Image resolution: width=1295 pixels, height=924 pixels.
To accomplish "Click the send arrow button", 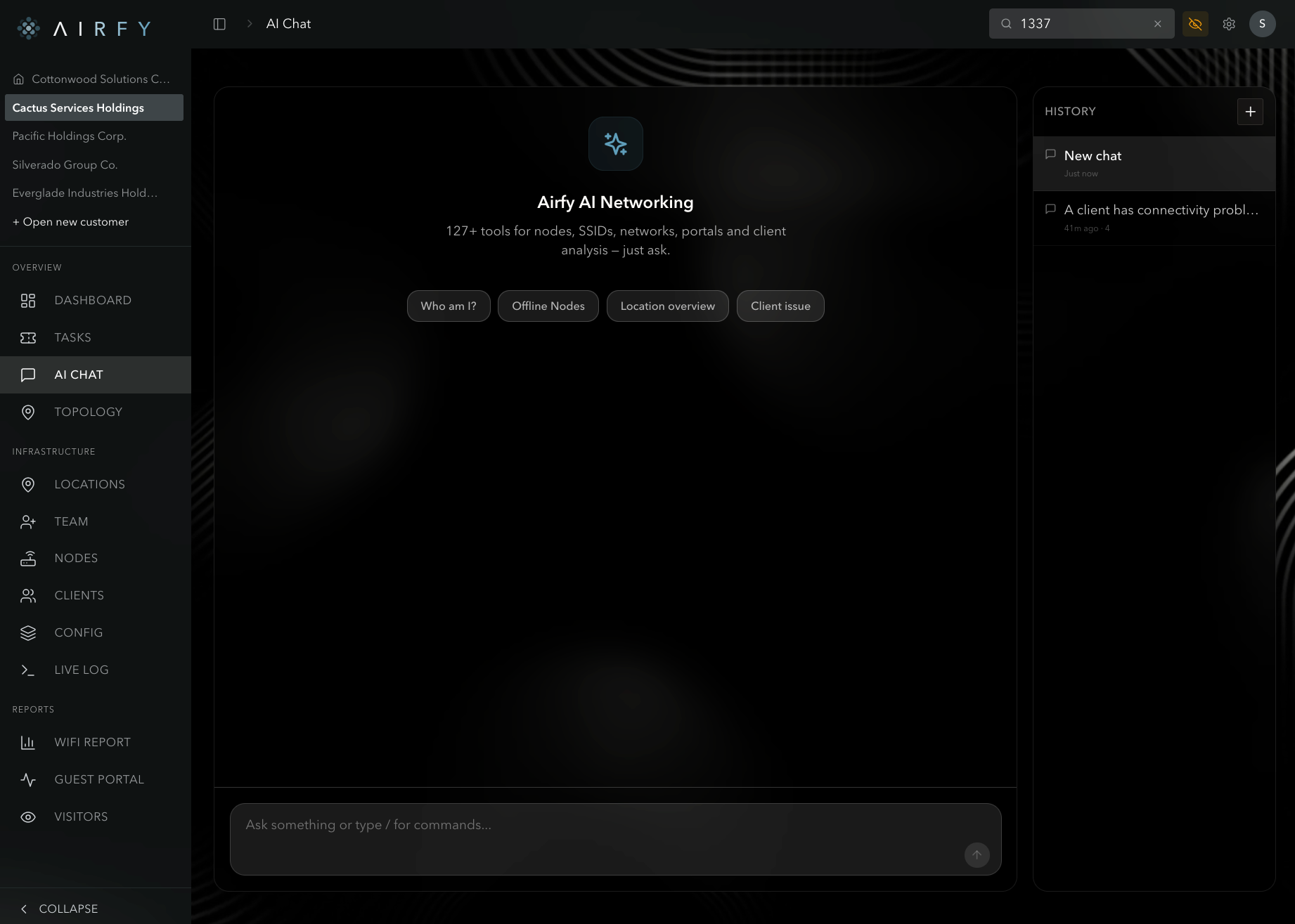I will pos(977,855).
